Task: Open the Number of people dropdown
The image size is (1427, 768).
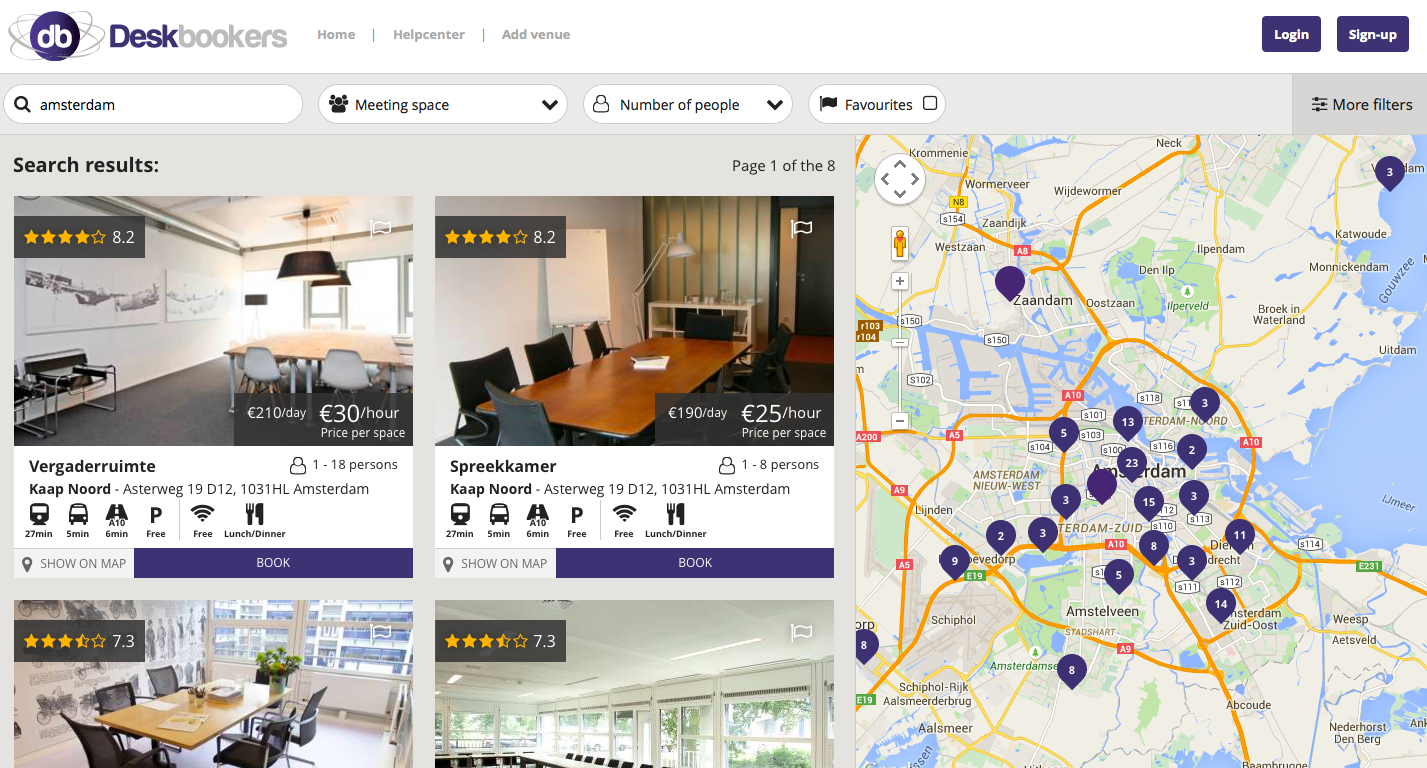Action: (x=688, y=104)
